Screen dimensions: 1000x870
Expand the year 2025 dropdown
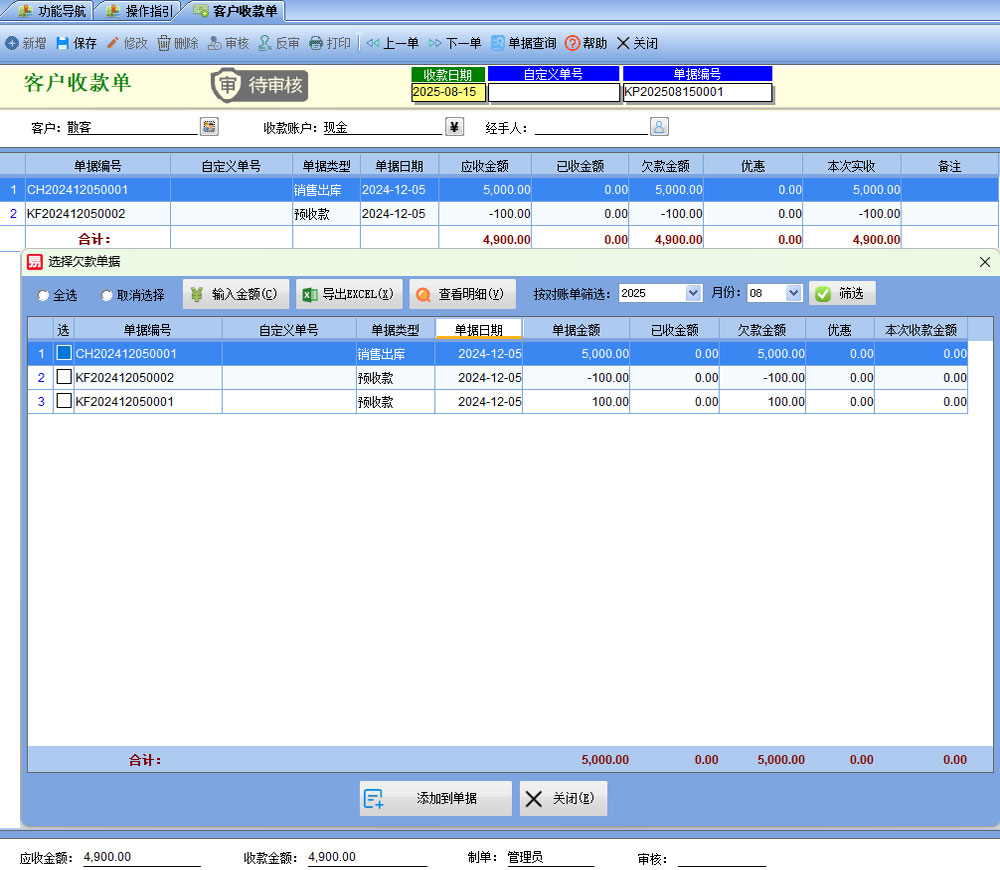[x=693, y=294]
